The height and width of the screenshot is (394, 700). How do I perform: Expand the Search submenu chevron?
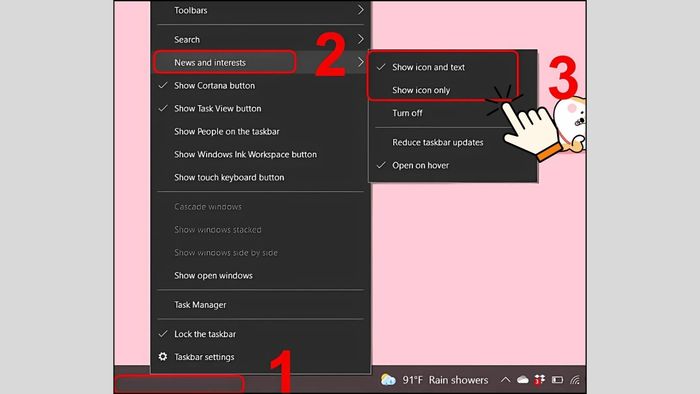coord(360,39)
